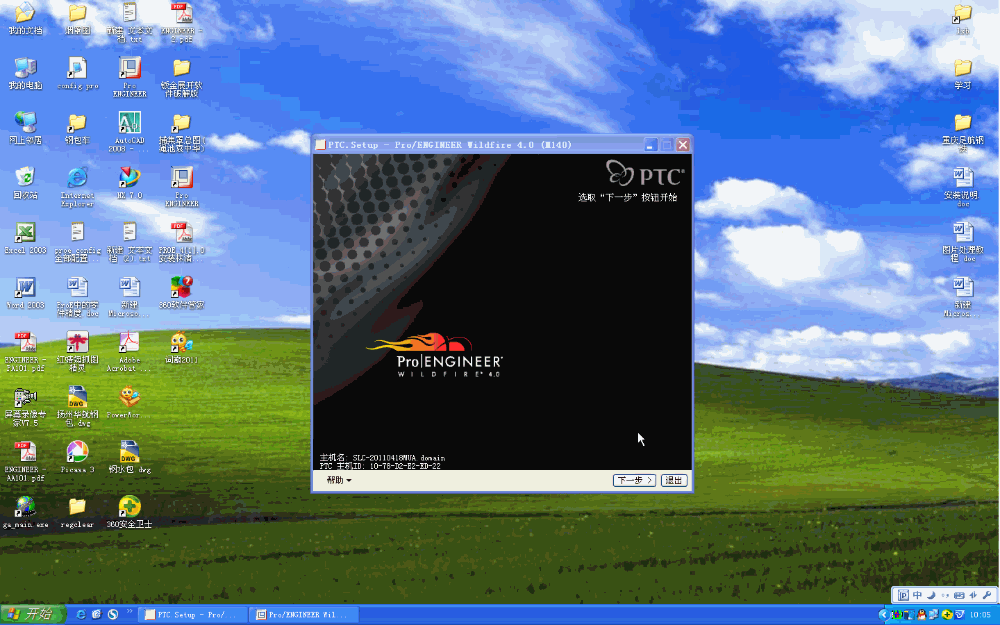Expand the Quick Launch overflow chevron
The image size is (1000, 625).
129,612
